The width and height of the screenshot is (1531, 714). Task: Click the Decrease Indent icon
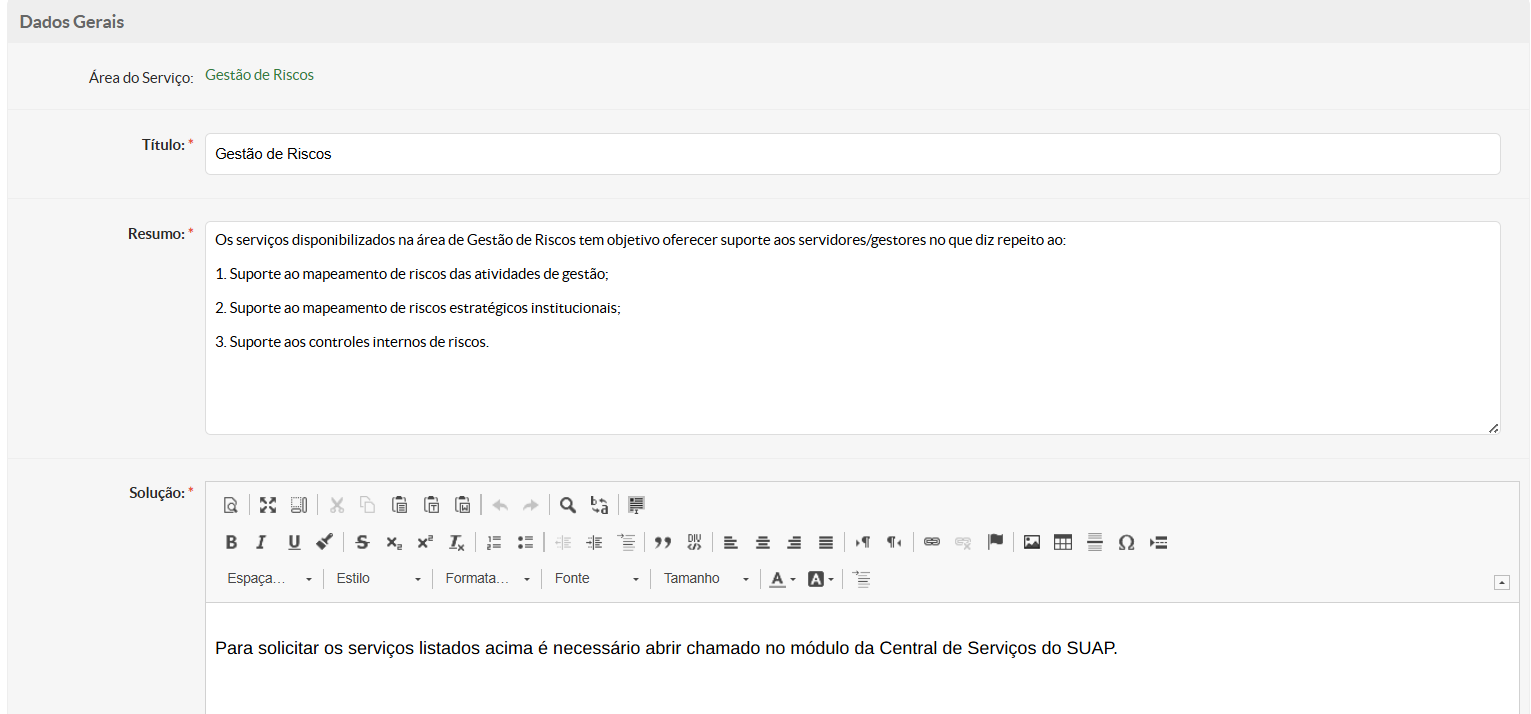[x=563, y=542]
